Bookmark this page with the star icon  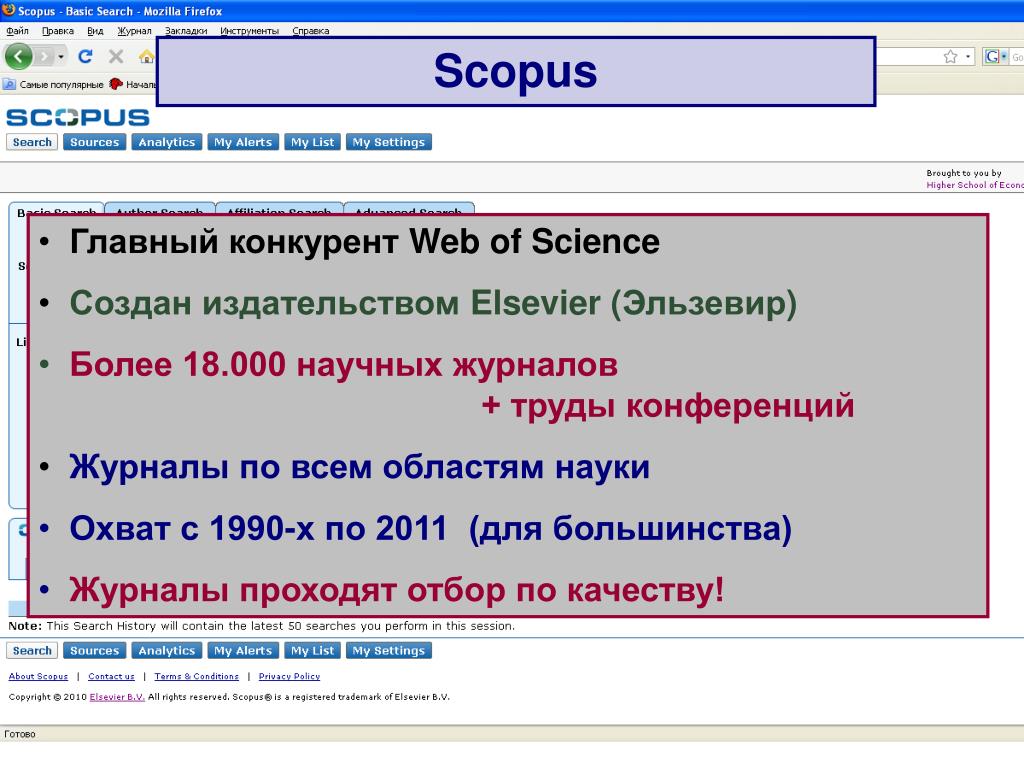pyautogui.click(x=950, y=57)
